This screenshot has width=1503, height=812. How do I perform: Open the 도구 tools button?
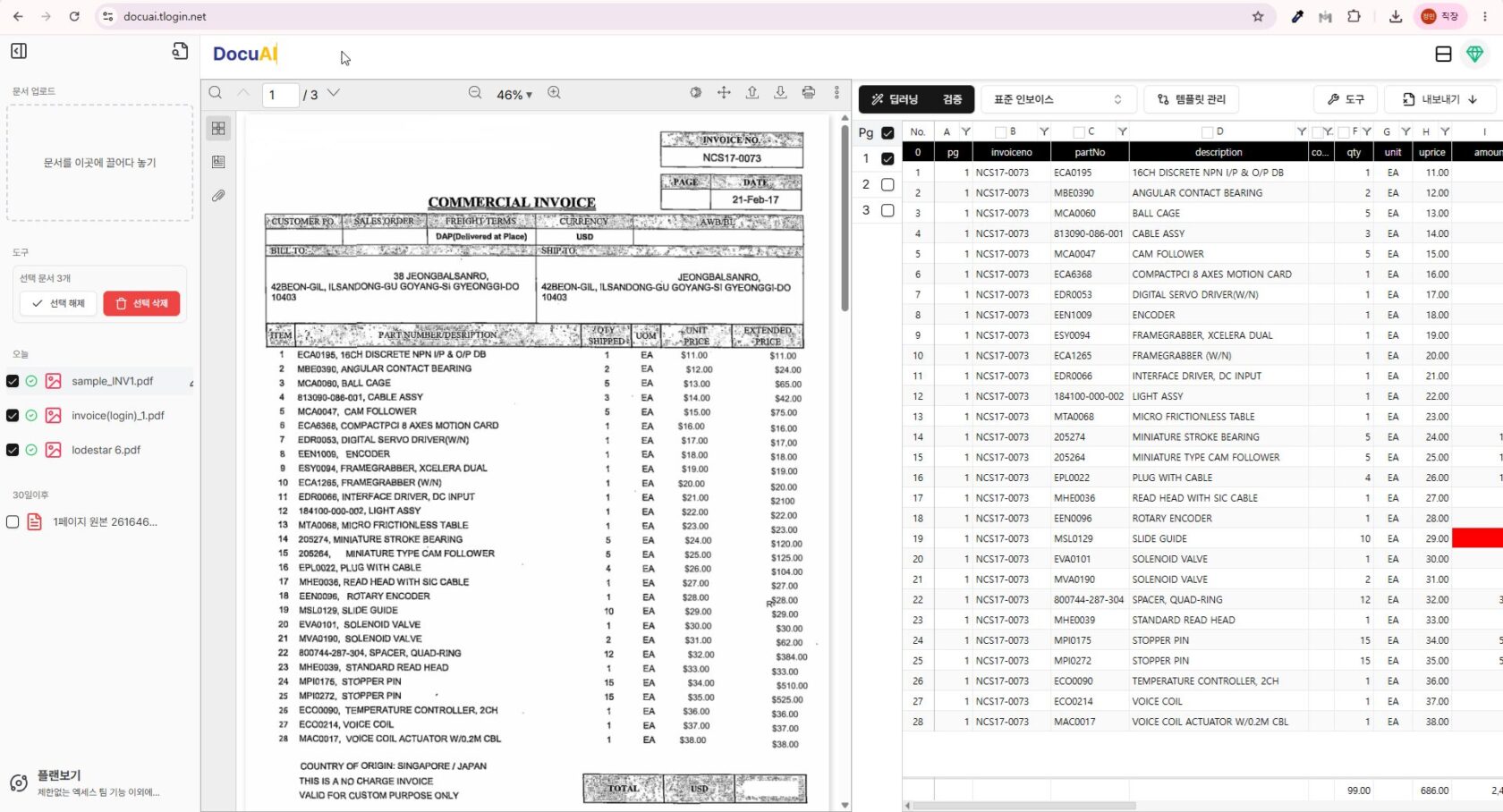(x=1346, y=99)
